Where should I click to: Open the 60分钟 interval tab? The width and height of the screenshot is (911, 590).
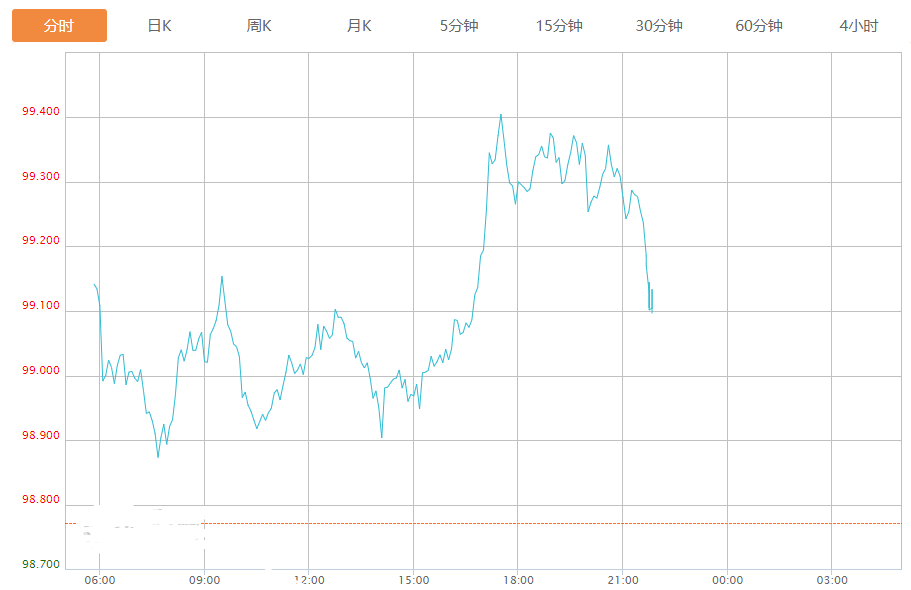pos(759,26)
